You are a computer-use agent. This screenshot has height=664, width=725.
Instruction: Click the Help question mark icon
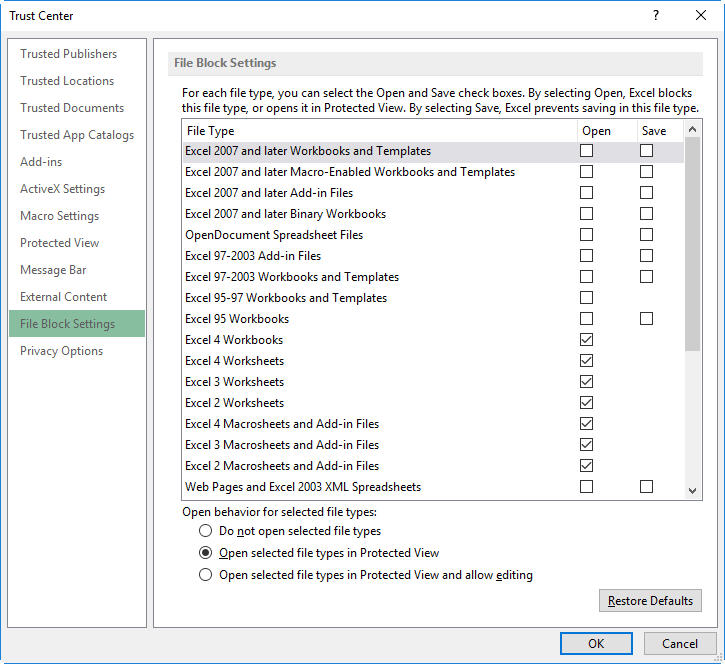coord(656,16)
